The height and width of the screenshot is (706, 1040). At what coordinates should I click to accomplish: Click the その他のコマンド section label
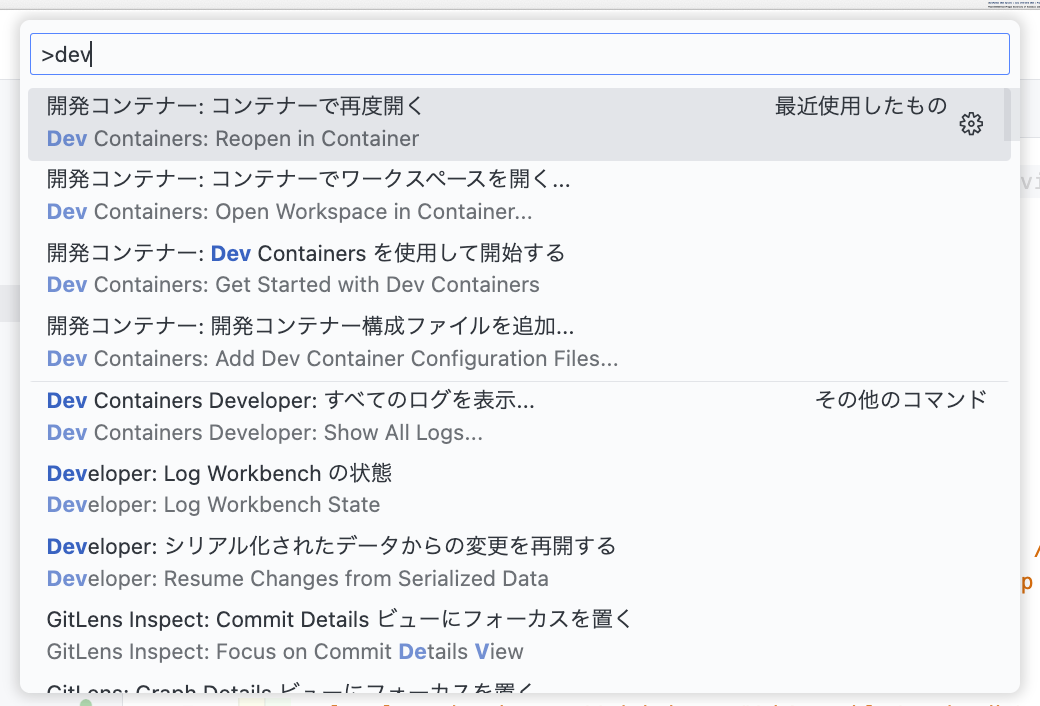pyautogui.click(x=901, y=398)
